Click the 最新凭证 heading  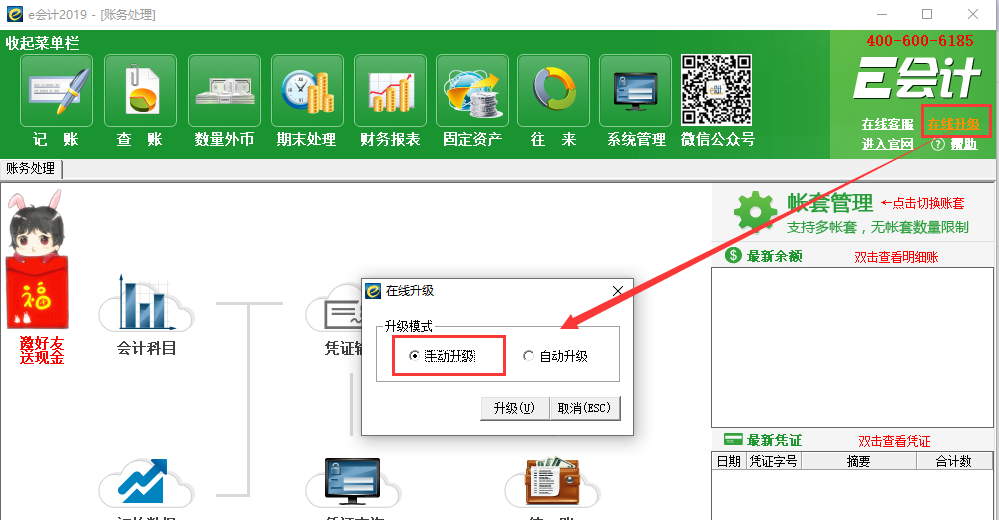point(774,440)
